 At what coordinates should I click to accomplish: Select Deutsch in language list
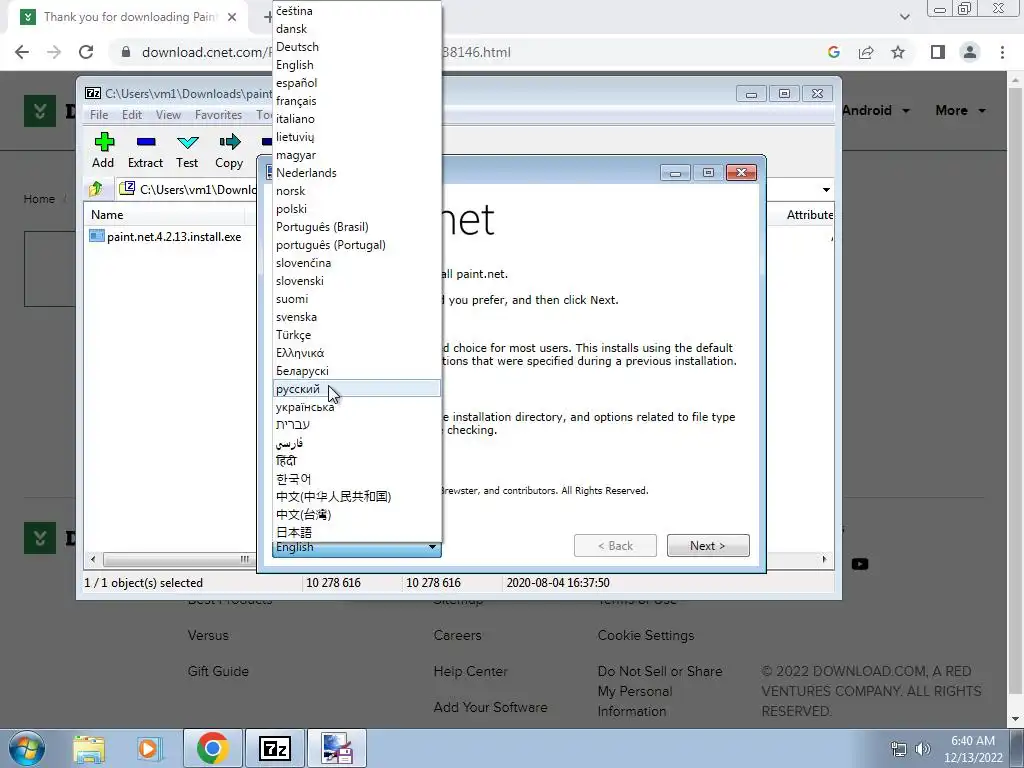[x=357, y=47]
